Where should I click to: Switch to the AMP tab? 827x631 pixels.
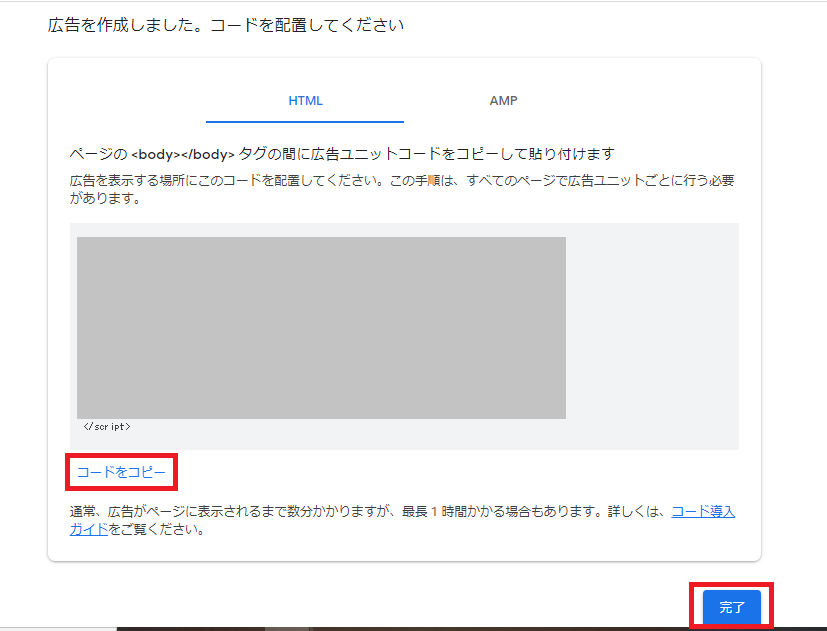coord(503,101)
